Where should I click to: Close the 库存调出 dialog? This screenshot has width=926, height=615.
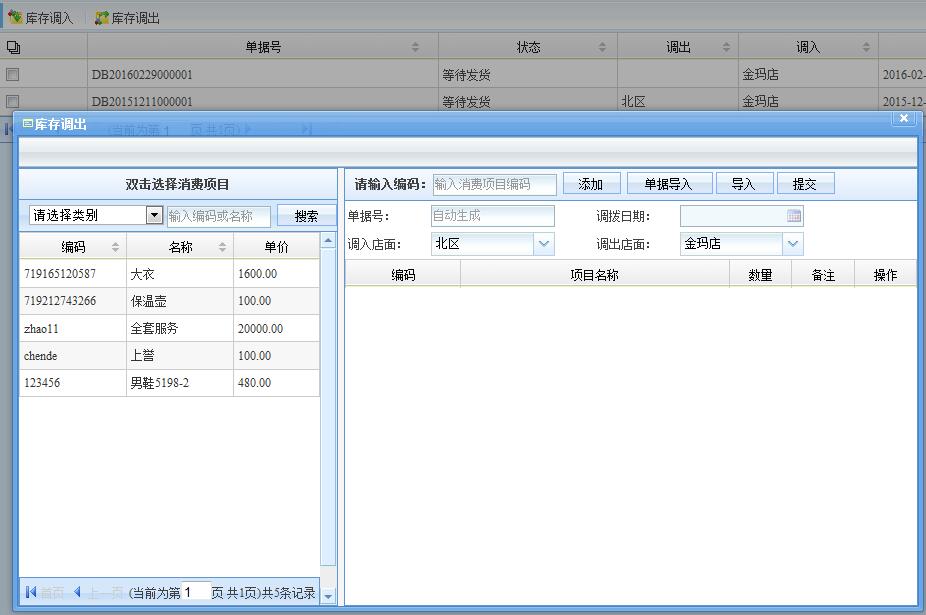tap(904, 118)
